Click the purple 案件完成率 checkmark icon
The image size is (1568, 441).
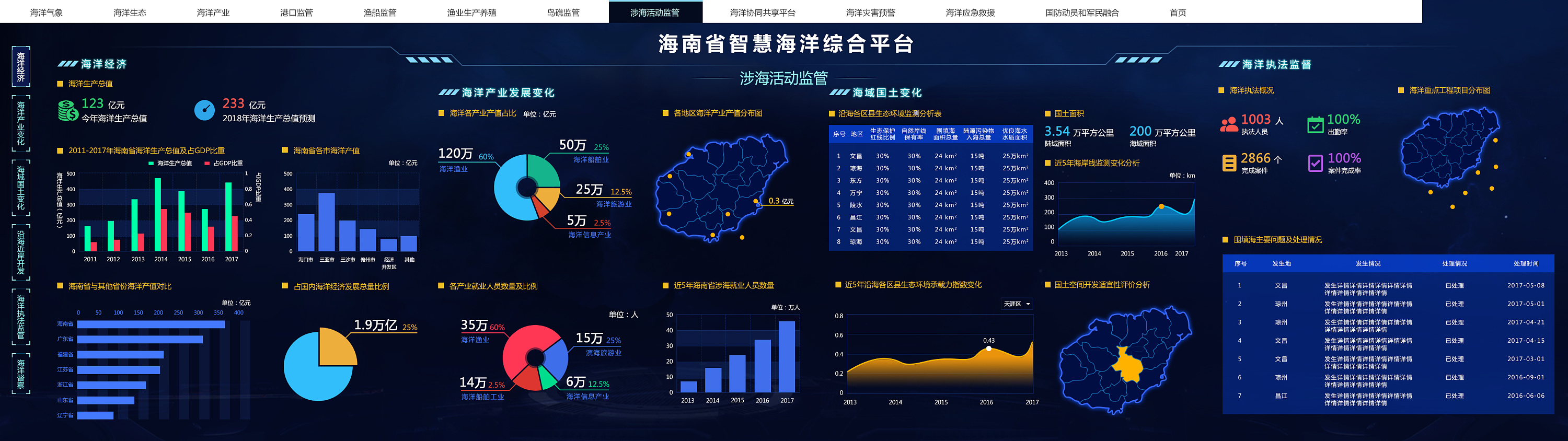point(1316,163)
